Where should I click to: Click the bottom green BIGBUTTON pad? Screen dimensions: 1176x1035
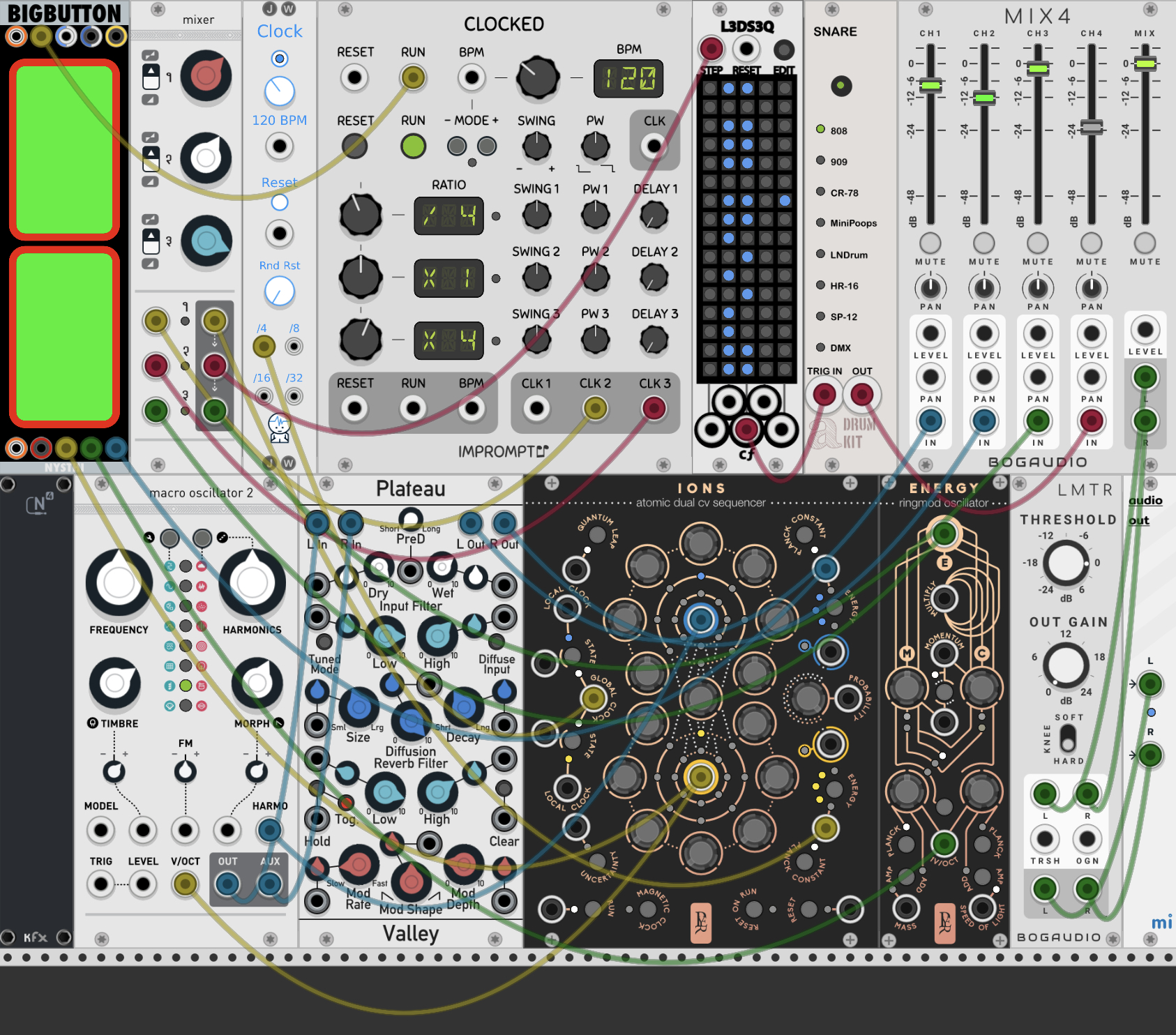pos(64,336)
